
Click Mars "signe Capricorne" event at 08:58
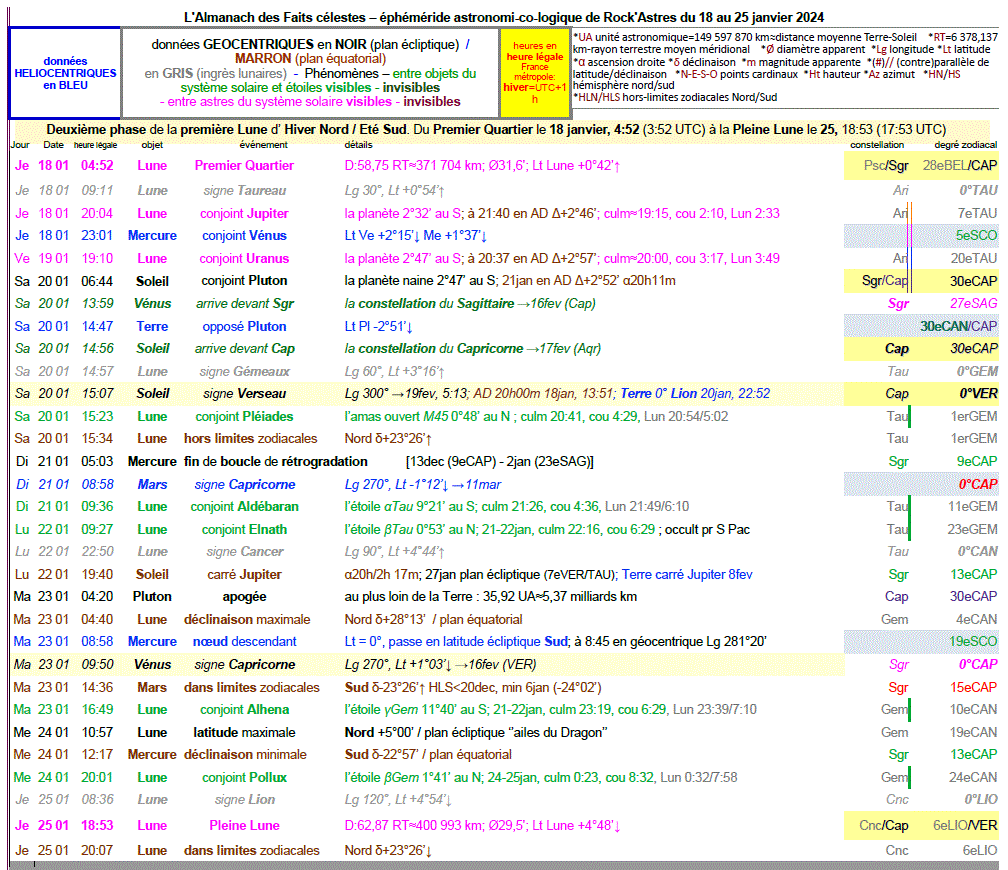point(244,484)
